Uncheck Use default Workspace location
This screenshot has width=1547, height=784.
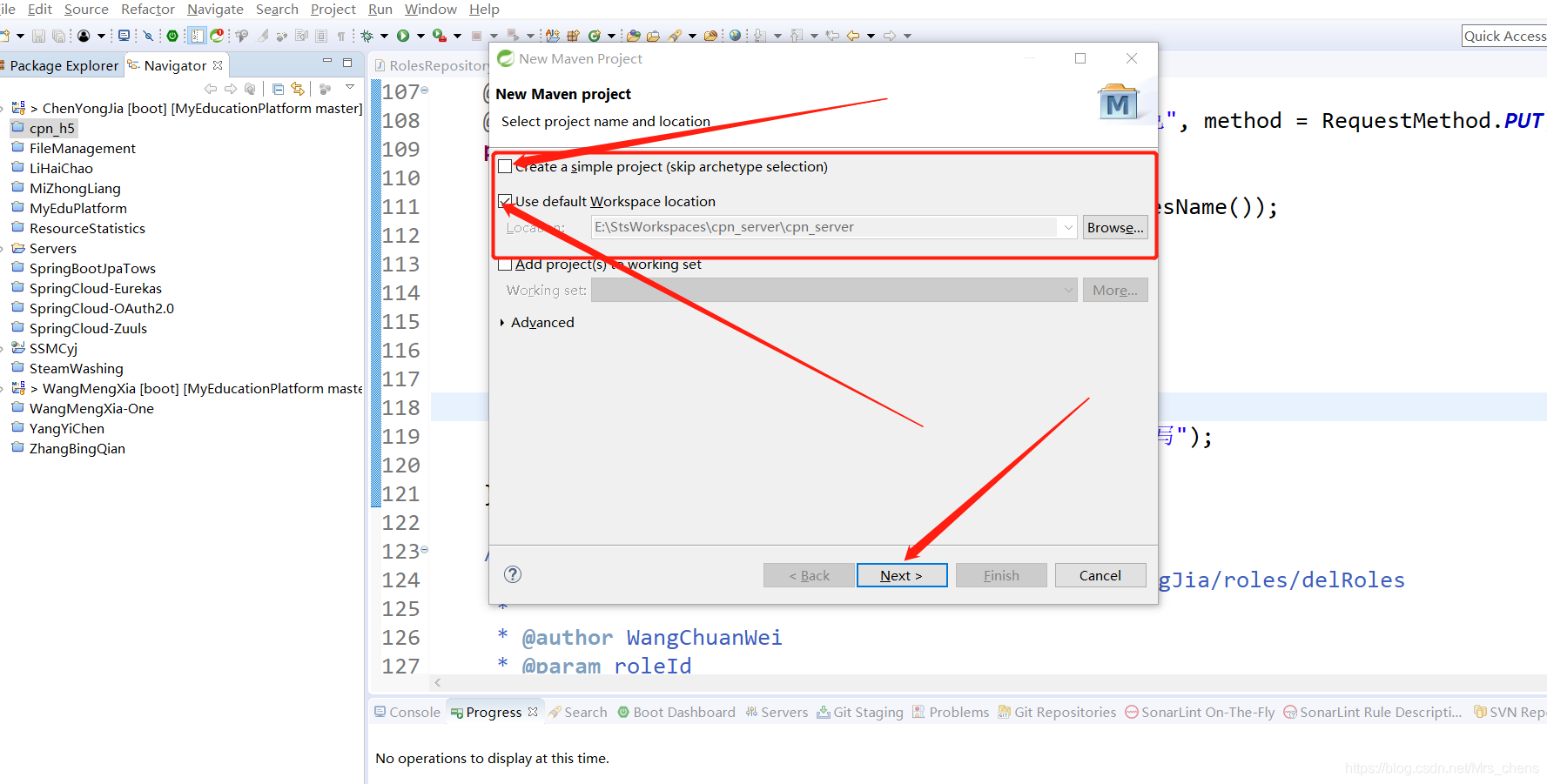pyautogui.click(x=505, y=201)
